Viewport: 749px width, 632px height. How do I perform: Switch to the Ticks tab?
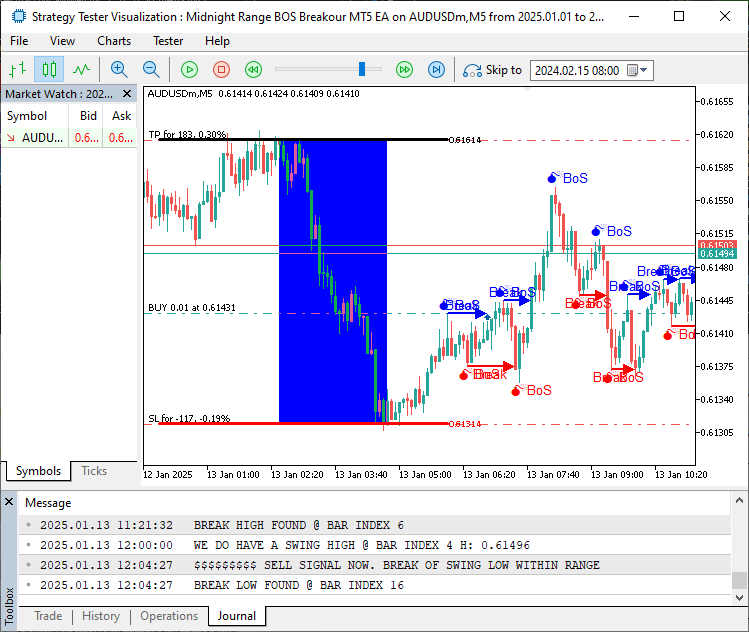(x=94, y=471)
